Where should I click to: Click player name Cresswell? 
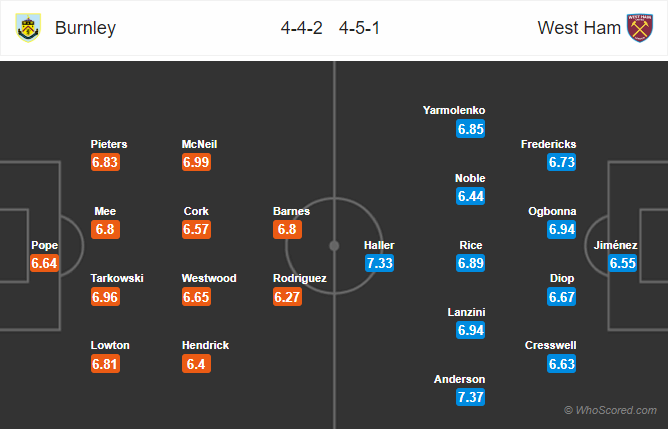(x=550, y=345)
